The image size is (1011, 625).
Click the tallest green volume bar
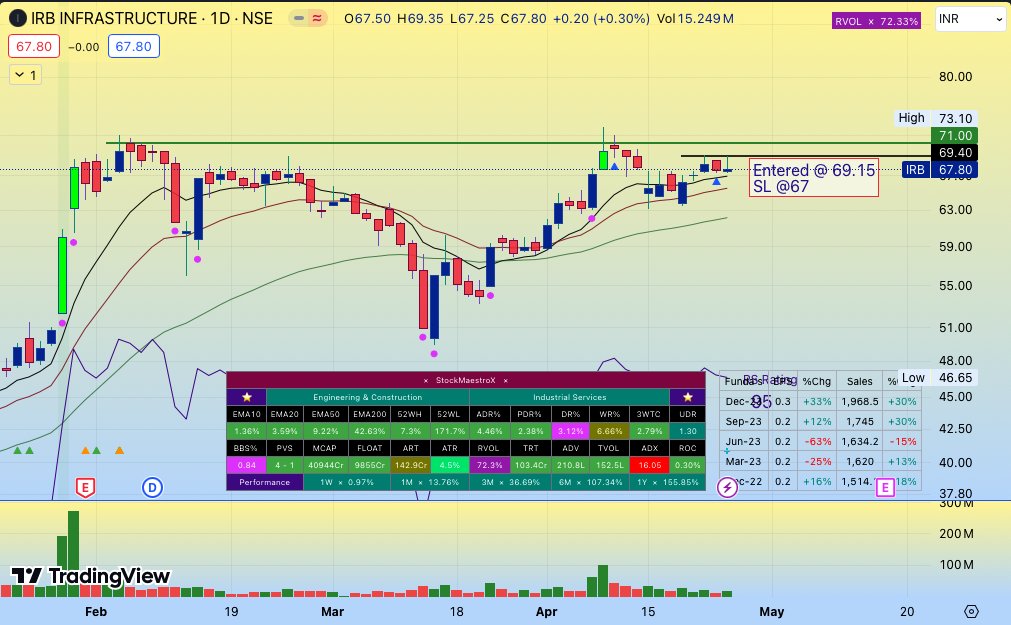(74, 554)
